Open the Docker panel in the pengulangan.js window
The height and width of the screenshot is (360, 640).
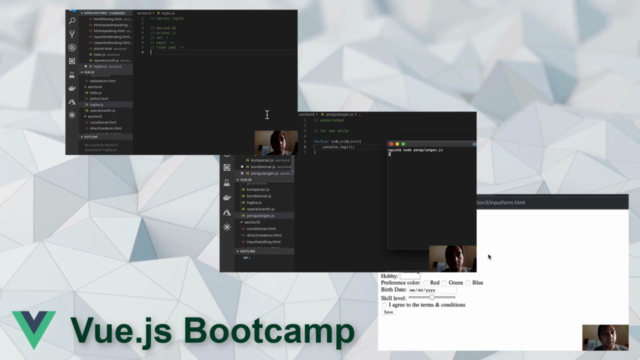(227, 198)
